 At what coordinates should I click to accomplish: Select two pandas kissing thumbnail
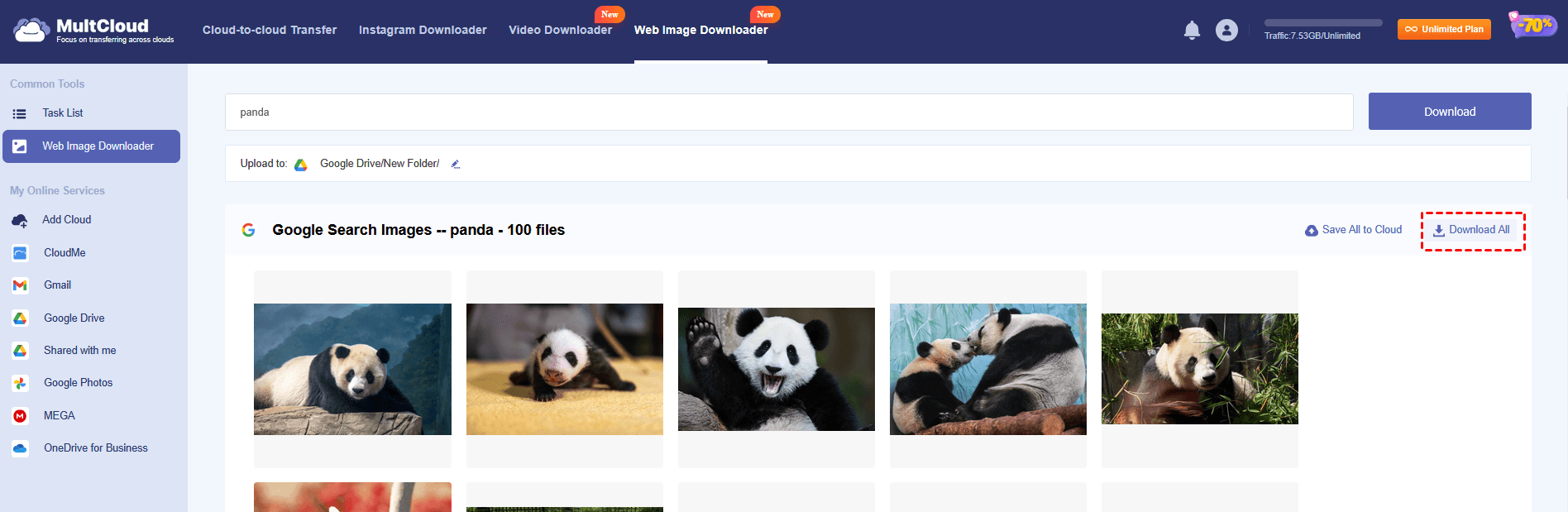point(988,369)
